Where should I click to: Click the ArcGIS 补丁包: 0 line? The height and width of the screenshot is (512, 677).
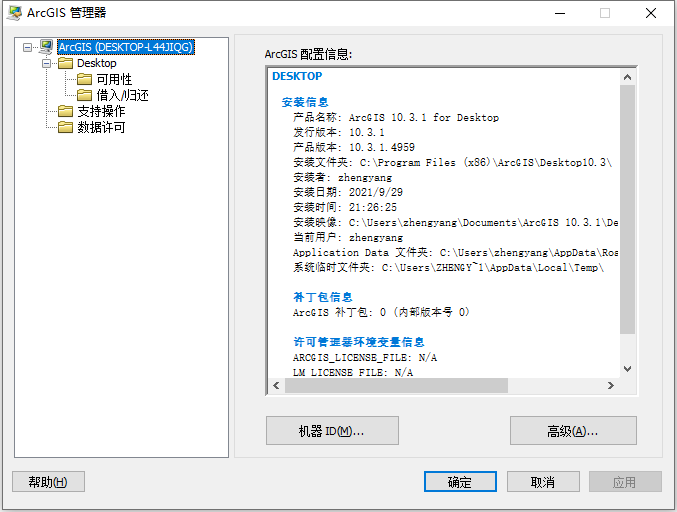(381, 312)
